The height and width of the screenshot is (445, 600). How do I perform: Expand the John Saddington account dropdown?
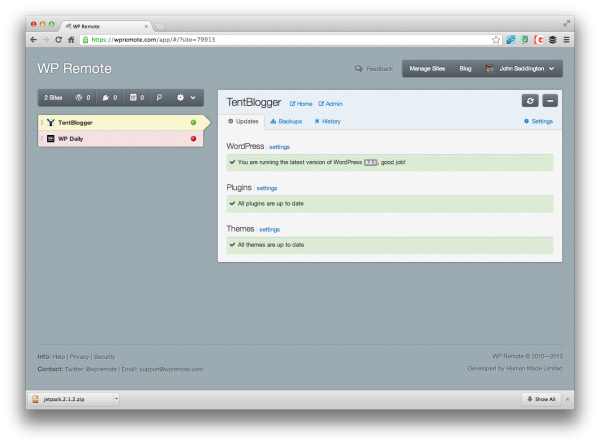coord(520,68)
